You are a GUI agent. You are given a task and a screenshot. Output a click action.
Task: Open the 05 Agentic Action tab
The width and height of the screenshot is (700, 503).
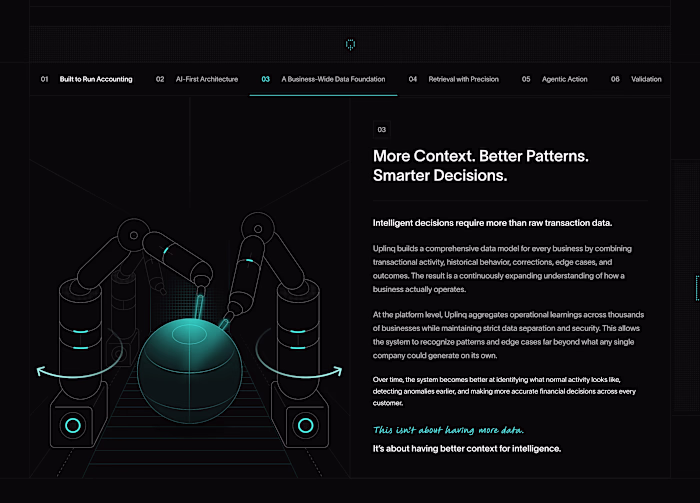click(x=554, y=79)
